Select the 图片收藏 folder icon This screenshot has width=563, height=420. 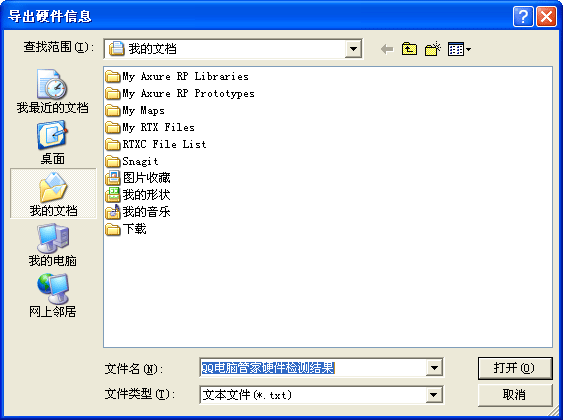point(113,178)
